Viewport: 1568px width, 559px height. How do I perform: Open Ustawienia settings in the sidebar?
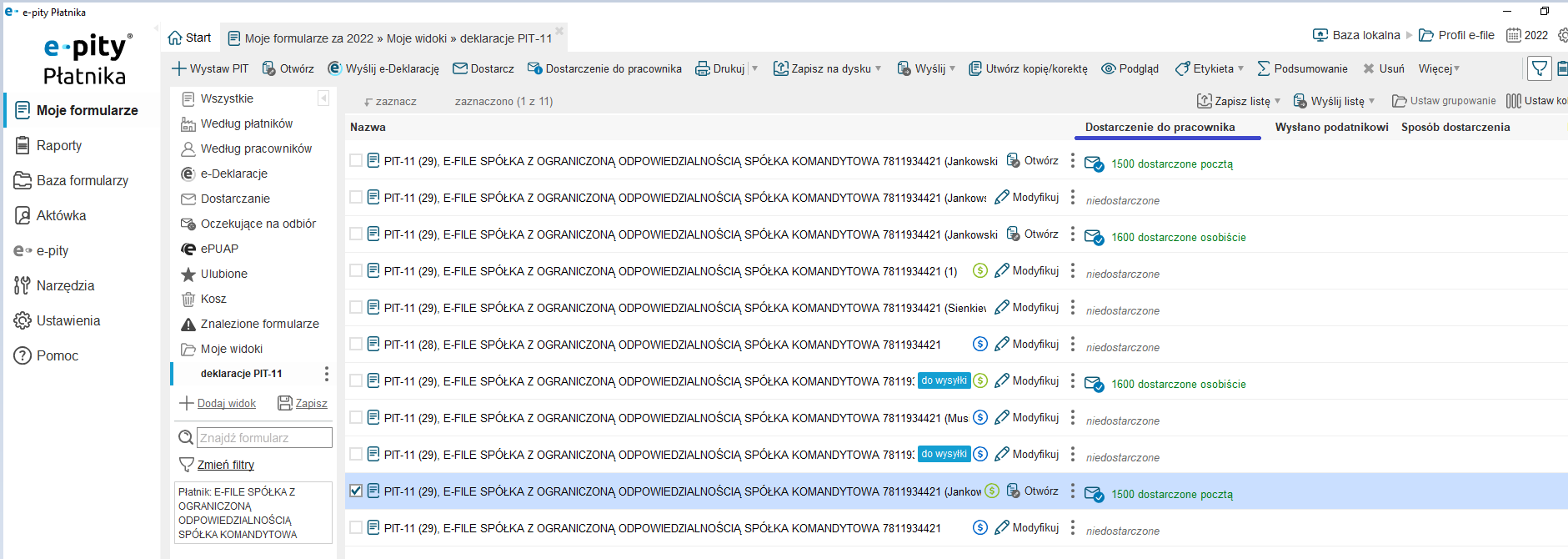click(x=57, y=320)
